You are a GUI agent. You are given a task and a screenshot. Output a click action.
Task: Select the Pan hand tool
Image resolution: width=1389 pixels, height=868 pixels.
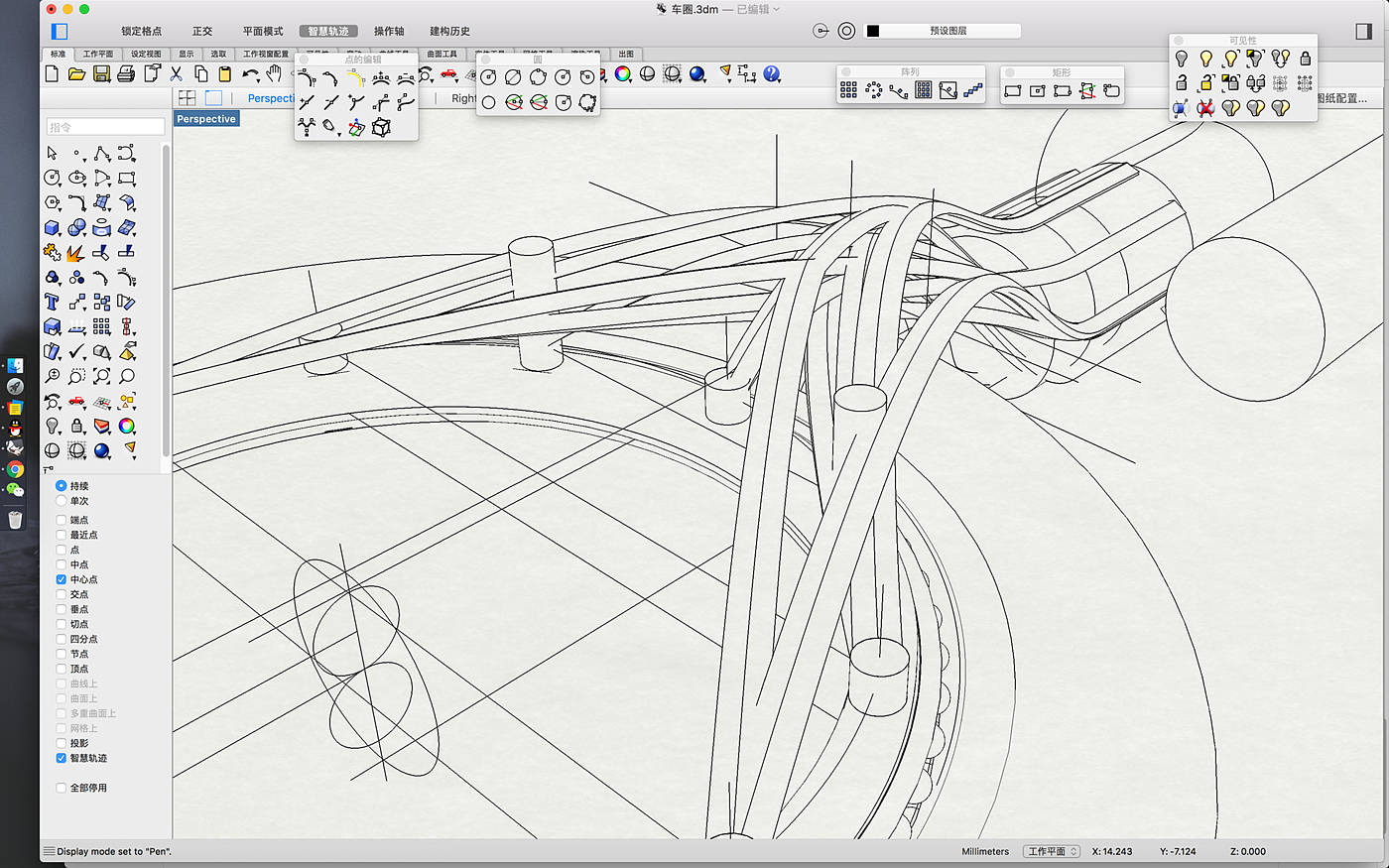[274, 74]
